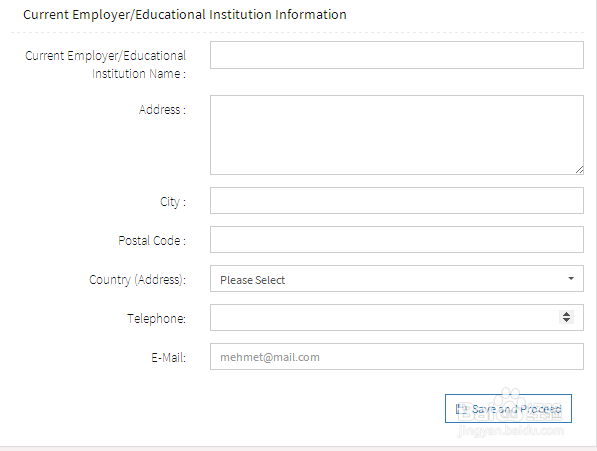Open the Country (Address) dropdown
Image resolution: width=597 pixels, height=451 pixels.
(x=397, y=279)
